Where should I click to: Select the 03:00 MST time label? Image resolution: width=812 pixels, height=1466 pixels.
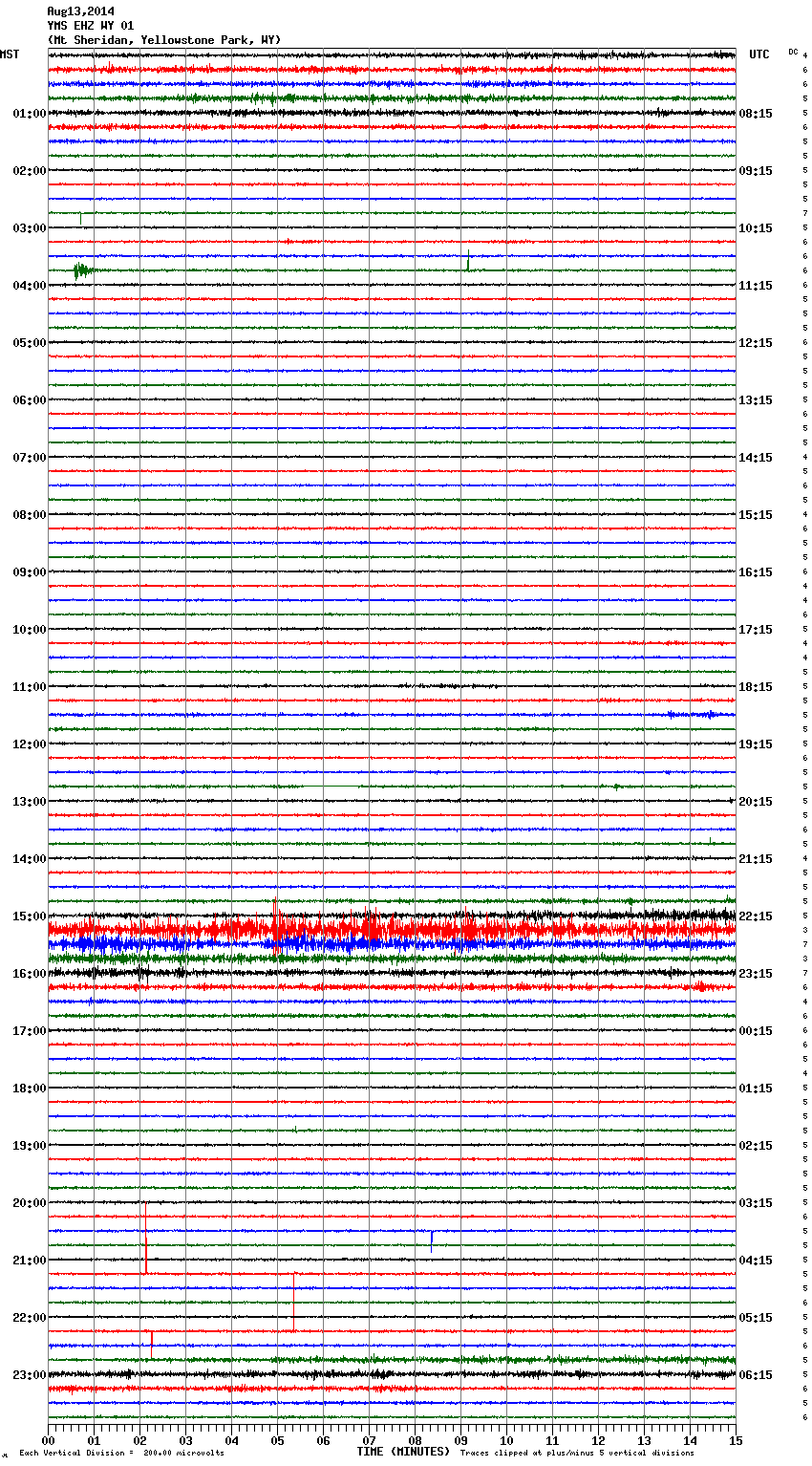pyautogui.click(x=30, y=228)
